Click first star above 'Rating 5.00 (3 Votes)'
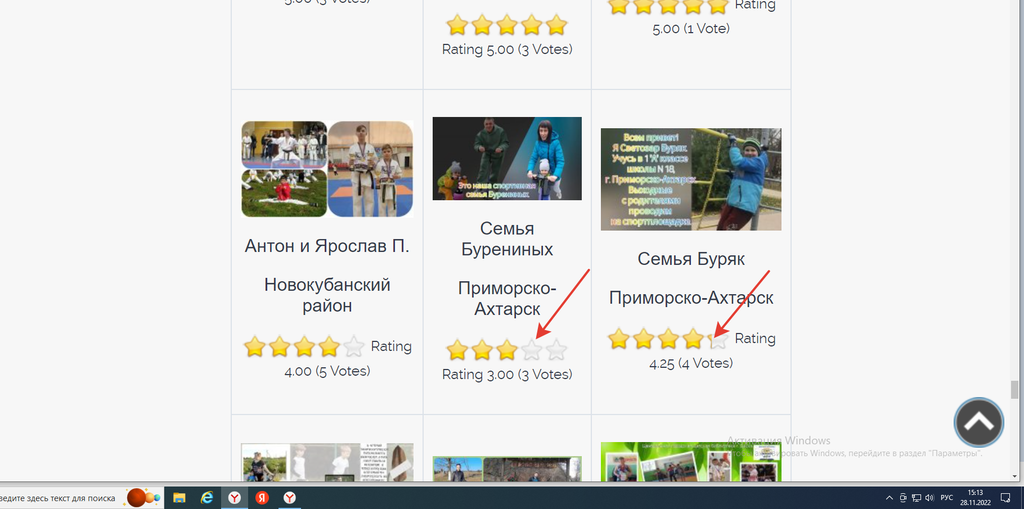The width and height of the screenshot is (1024, 509). pyautogui.click(x=457, y=25)
